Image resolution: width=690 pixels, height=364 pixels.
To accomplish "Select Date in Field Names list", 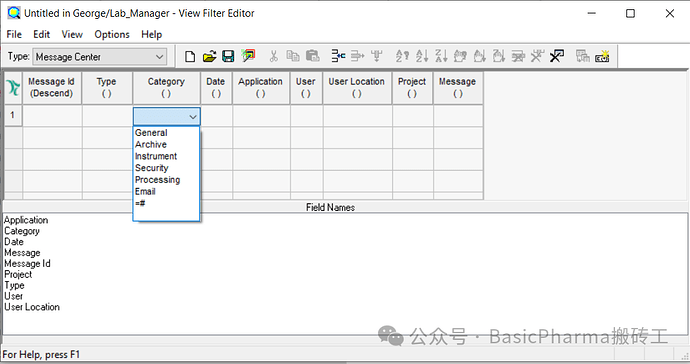I will tap(14, 242).
